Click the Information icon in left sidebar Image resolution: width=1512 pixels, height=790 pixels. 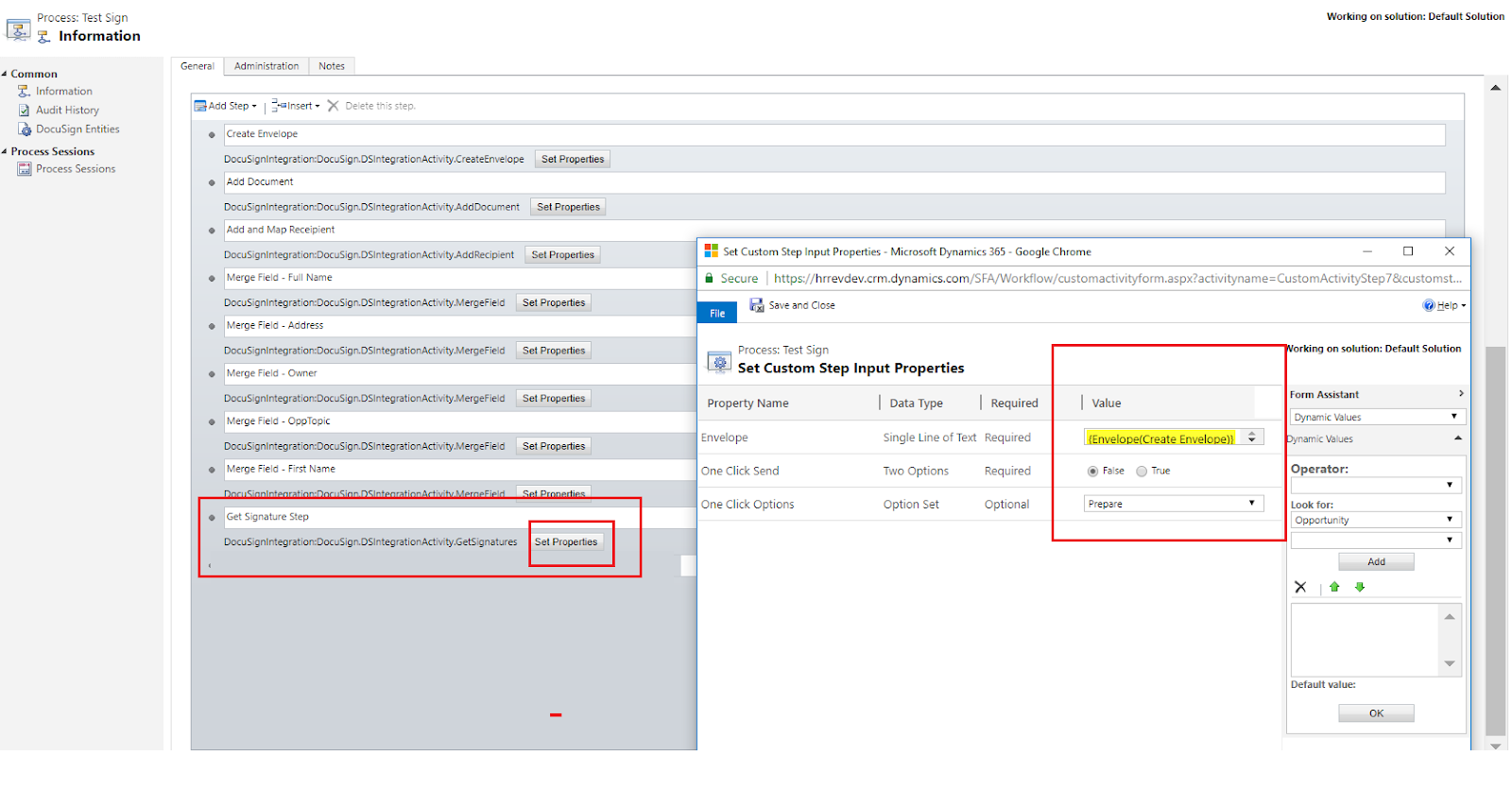25,92
